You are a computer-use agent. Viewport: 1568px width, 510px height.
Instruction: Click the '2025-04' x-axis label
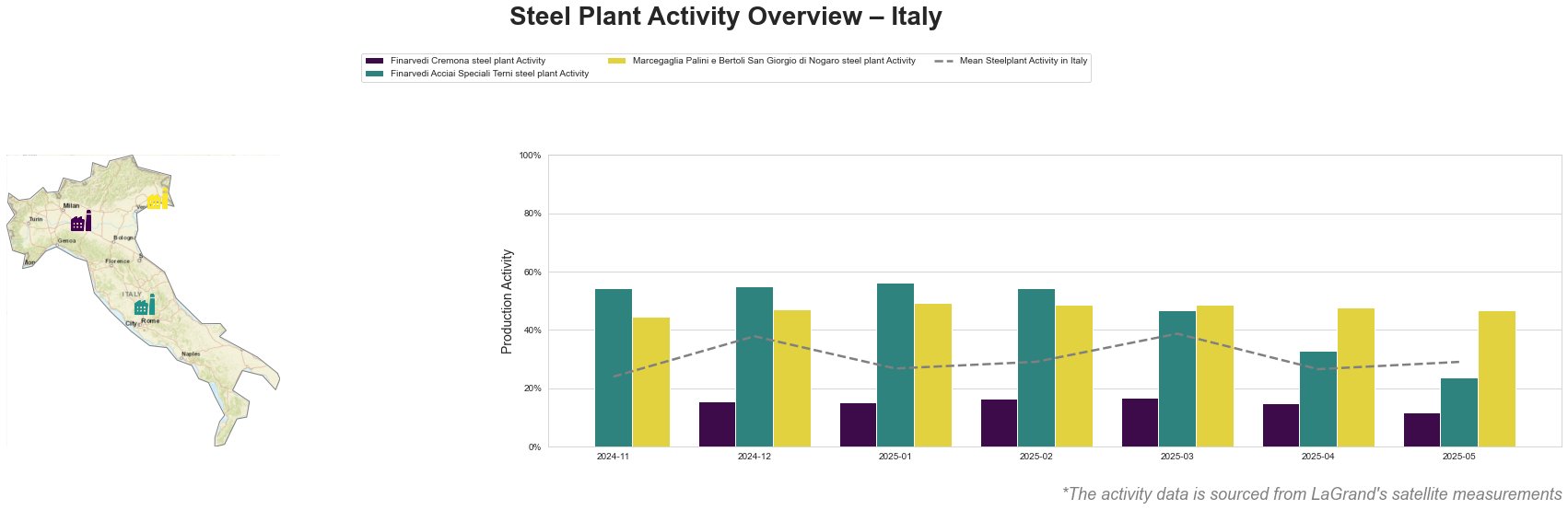(1318, 457)
